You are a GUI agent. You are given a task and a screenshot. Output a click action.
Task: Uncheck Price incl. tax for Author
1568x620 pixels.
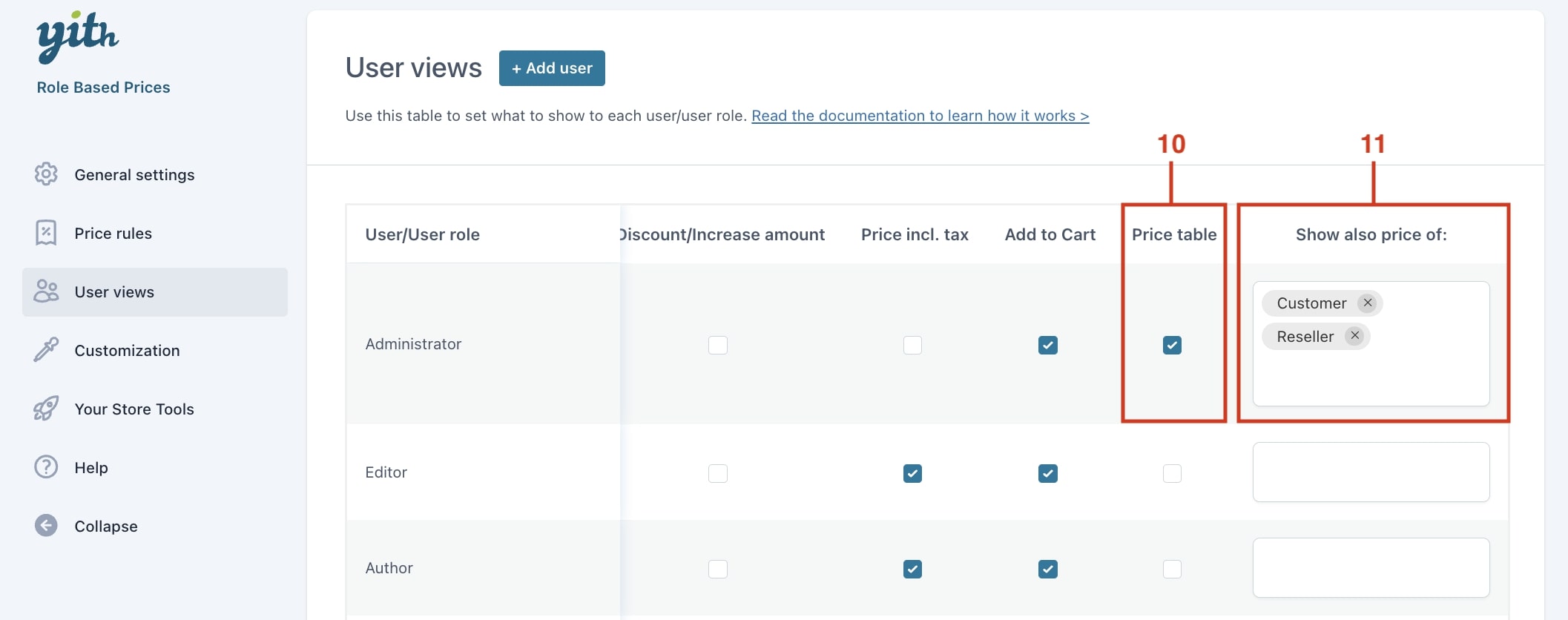coord(913,569)
